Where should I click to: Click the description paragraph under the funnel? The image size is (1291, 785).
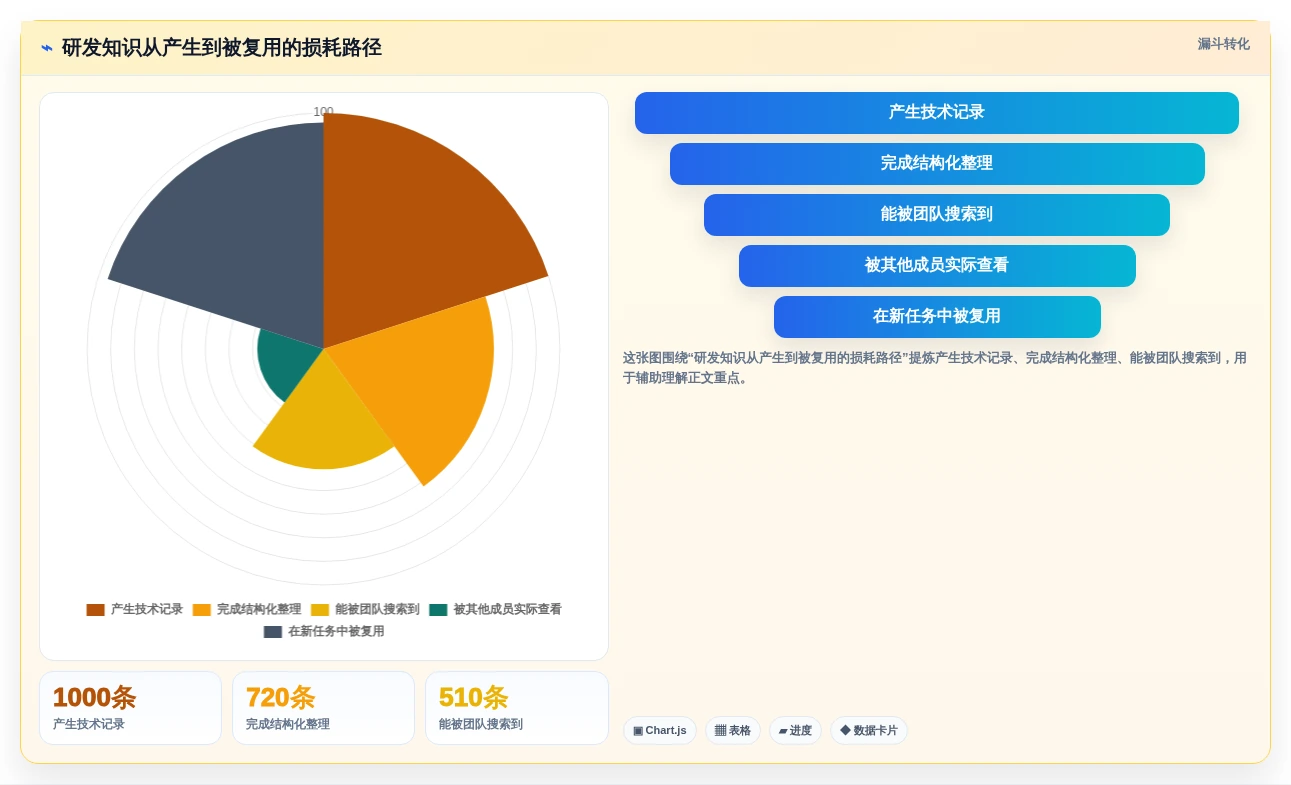pos(937,368)
